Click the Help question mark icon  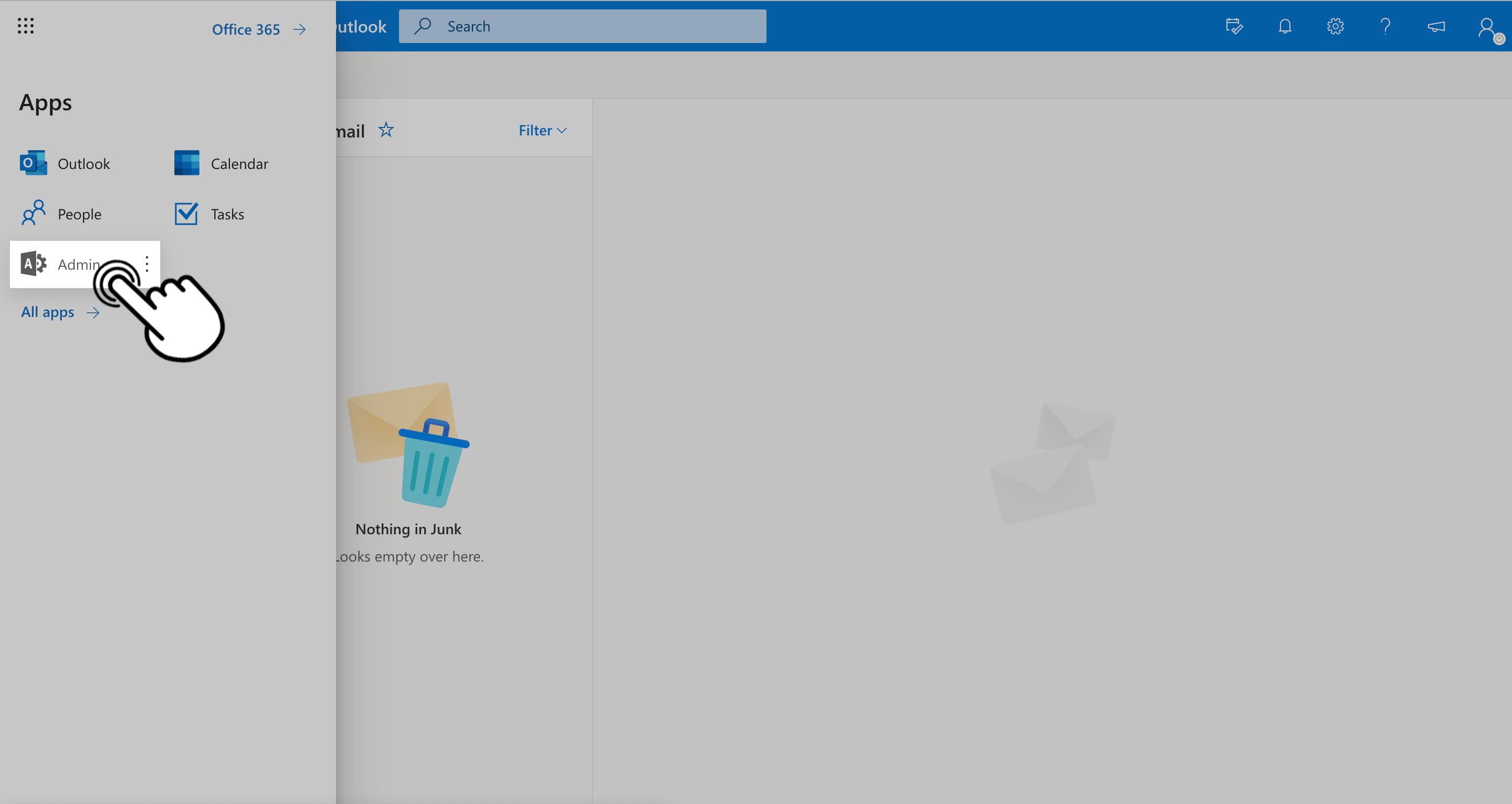1385,26
